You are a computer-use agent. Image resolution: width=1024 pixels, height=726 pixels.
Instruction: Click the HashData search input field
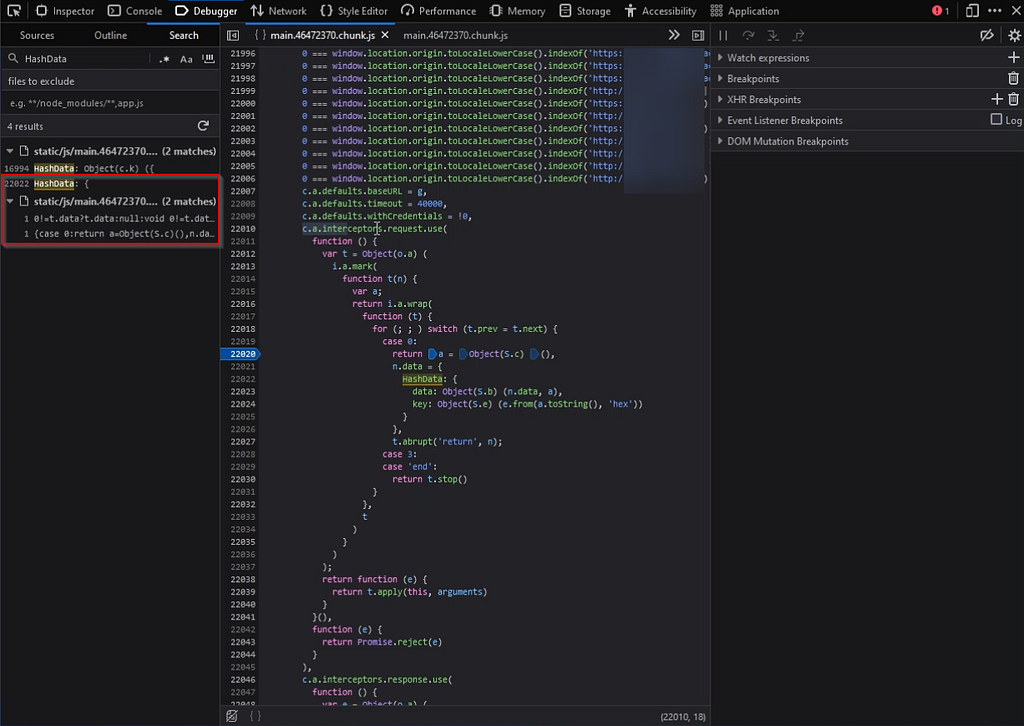(x=85, y=59)
